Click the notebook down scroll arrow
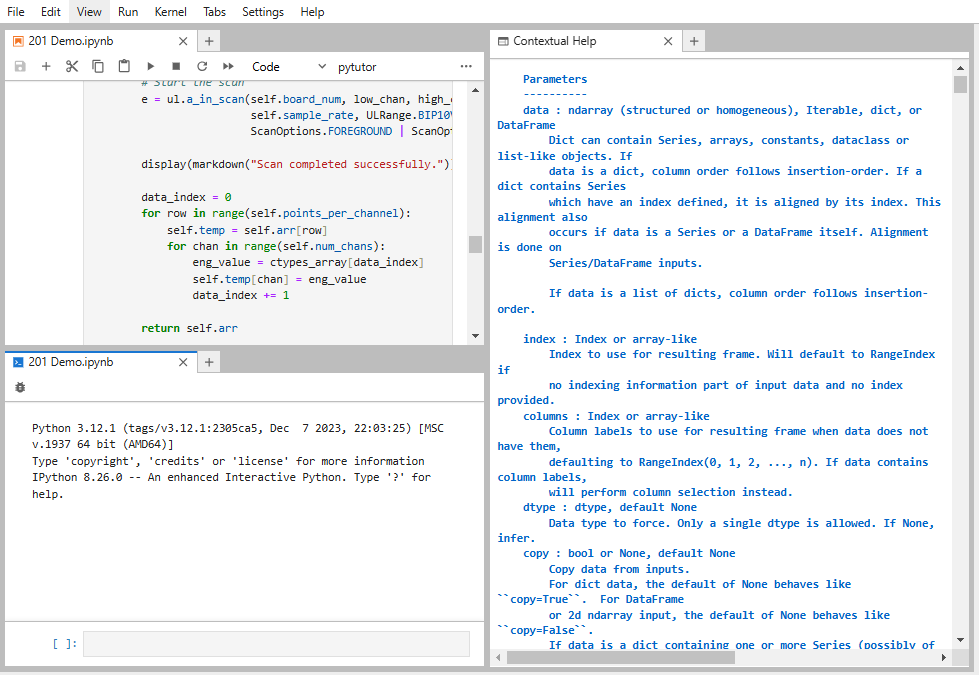The image size is (979, 675). click(x=475, y=336)
